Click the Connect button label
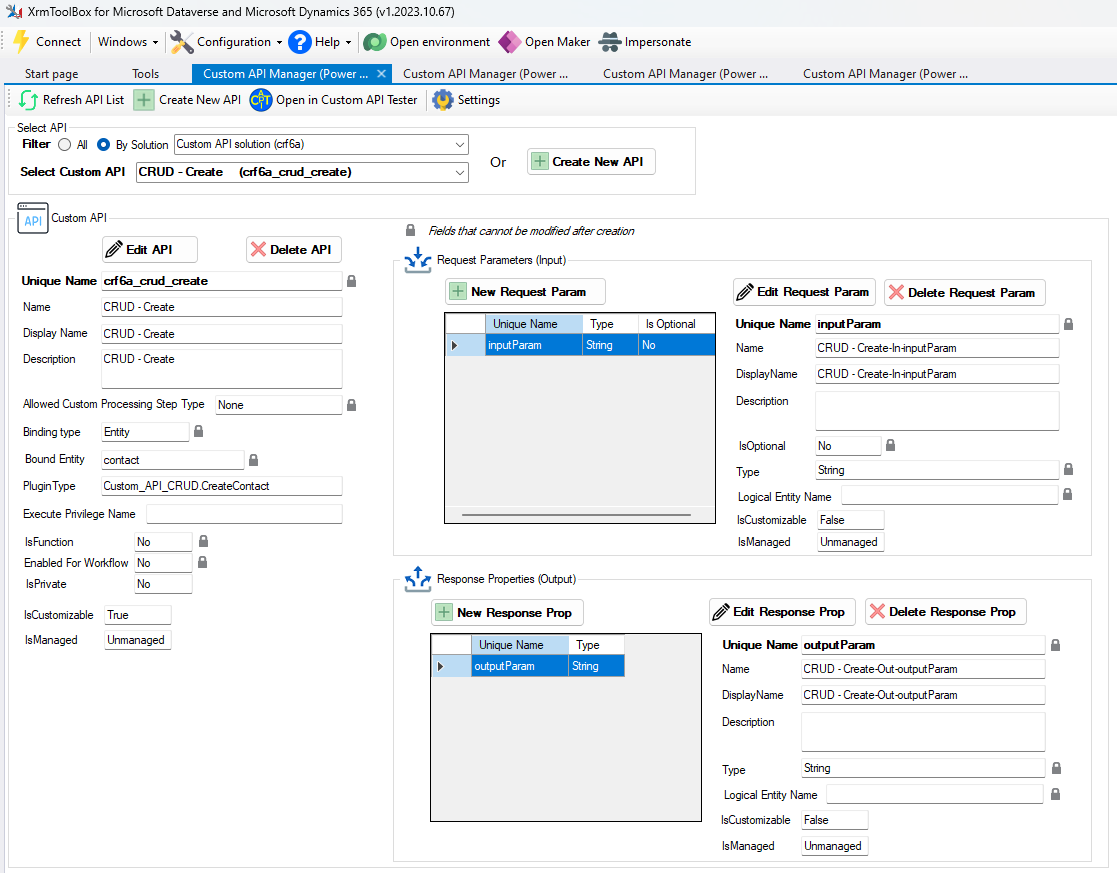 (x=58, y=42)
